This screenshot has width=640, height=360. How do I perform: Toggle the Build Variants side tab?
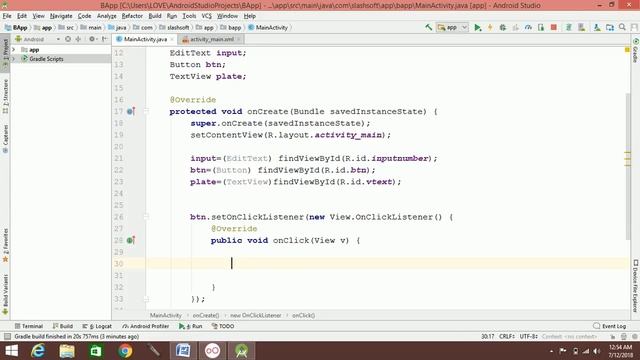5,295
